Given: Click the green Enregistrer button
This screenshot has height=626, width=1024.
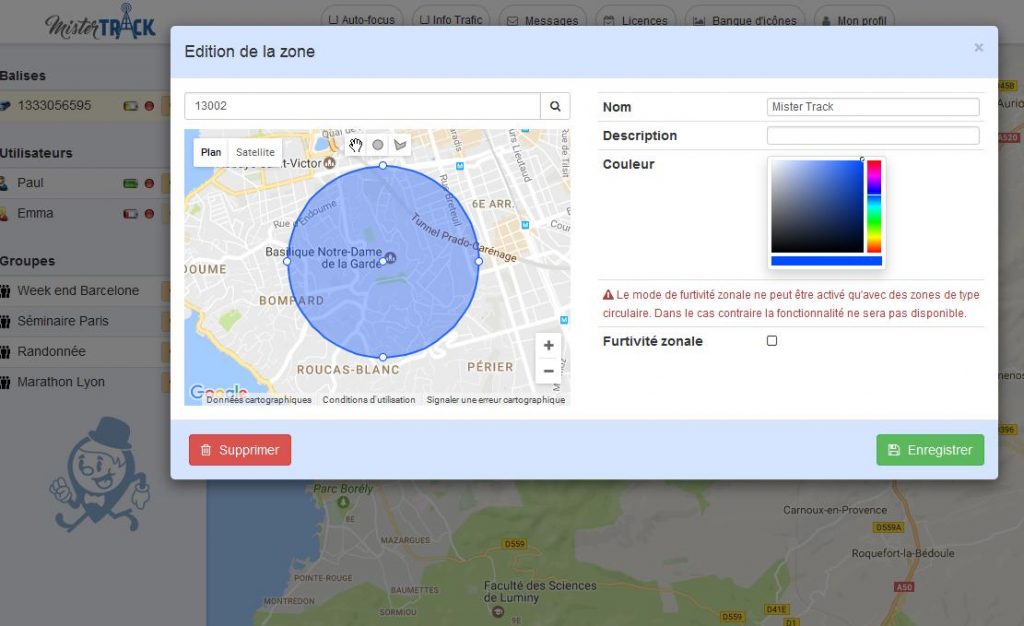Looking at the screenshot, I should pos(930,450).
